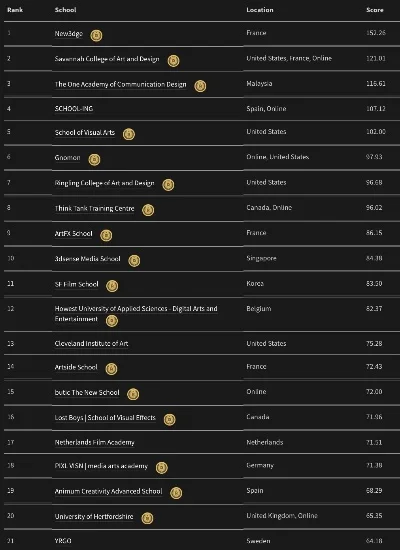This screenshot has width=400, height=550.
Task: Click the badge next to Think Tank Training Centre
Action: [148, 210]
